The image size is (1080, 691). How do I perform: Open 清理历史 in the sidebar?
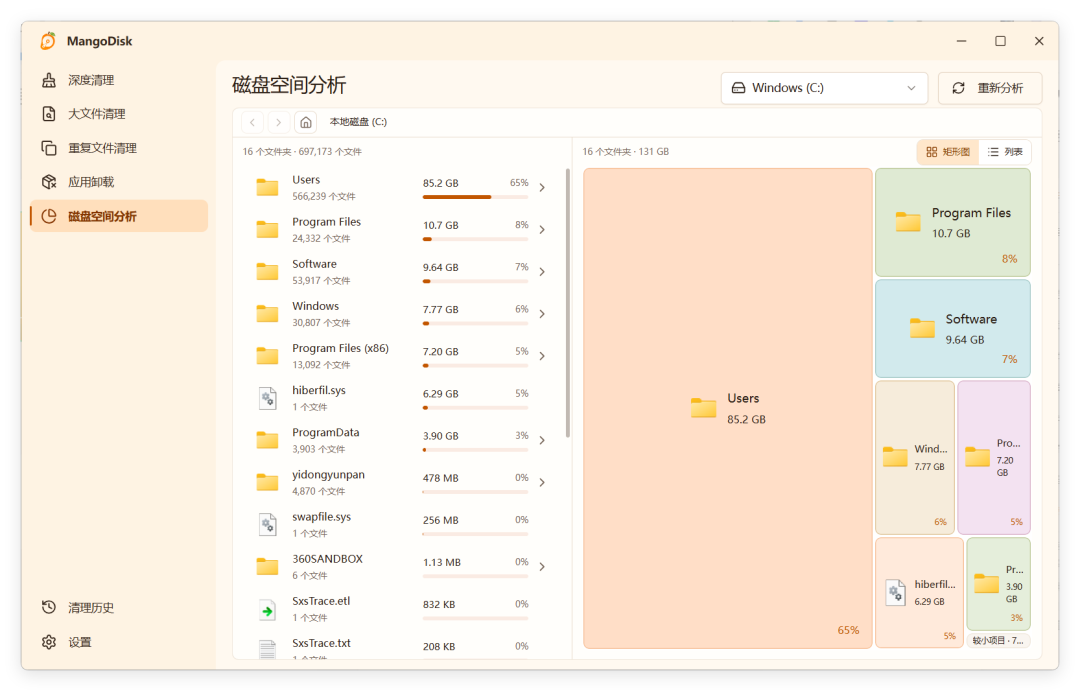pos(119,608)
